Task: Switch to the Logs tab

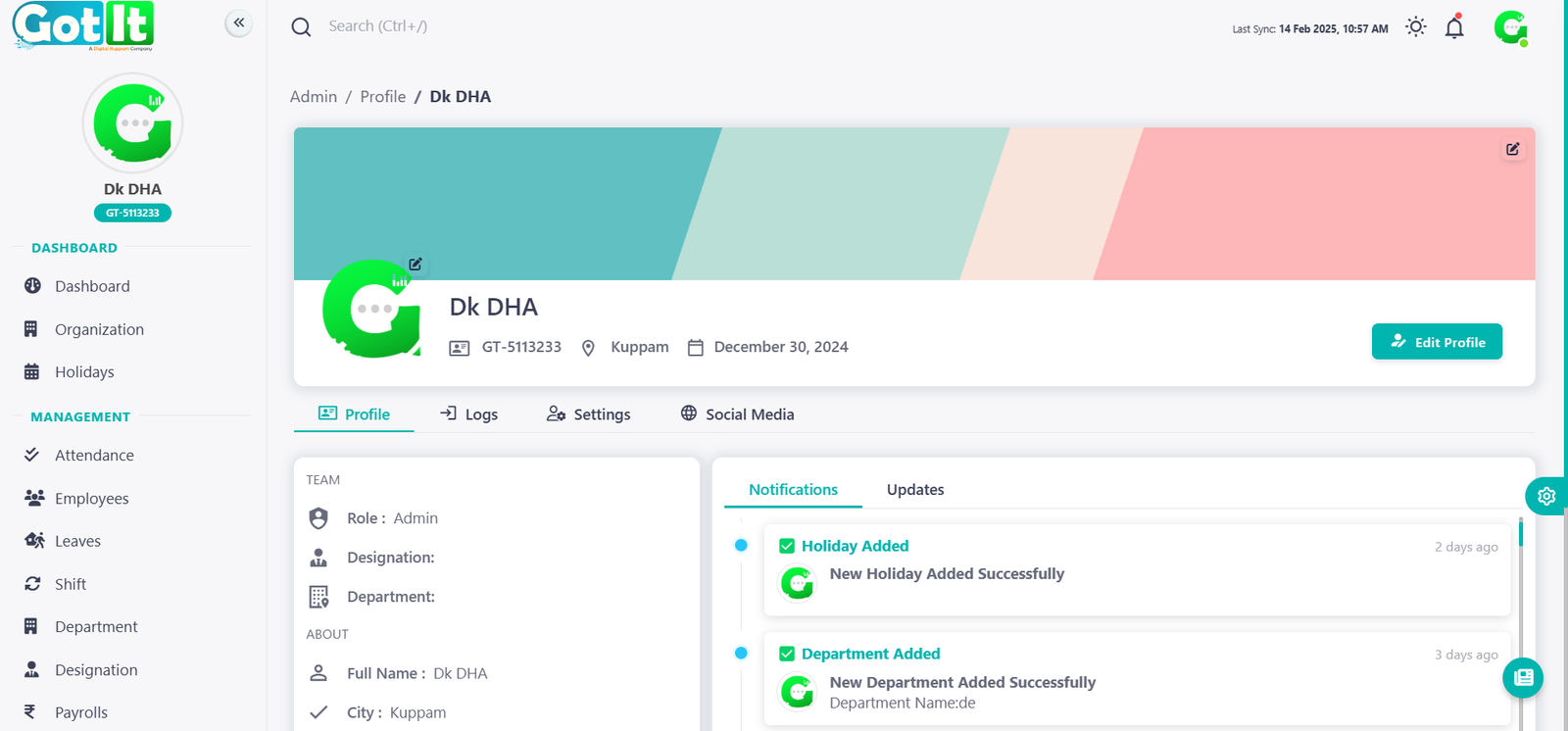Action: (x=468, y=414)
